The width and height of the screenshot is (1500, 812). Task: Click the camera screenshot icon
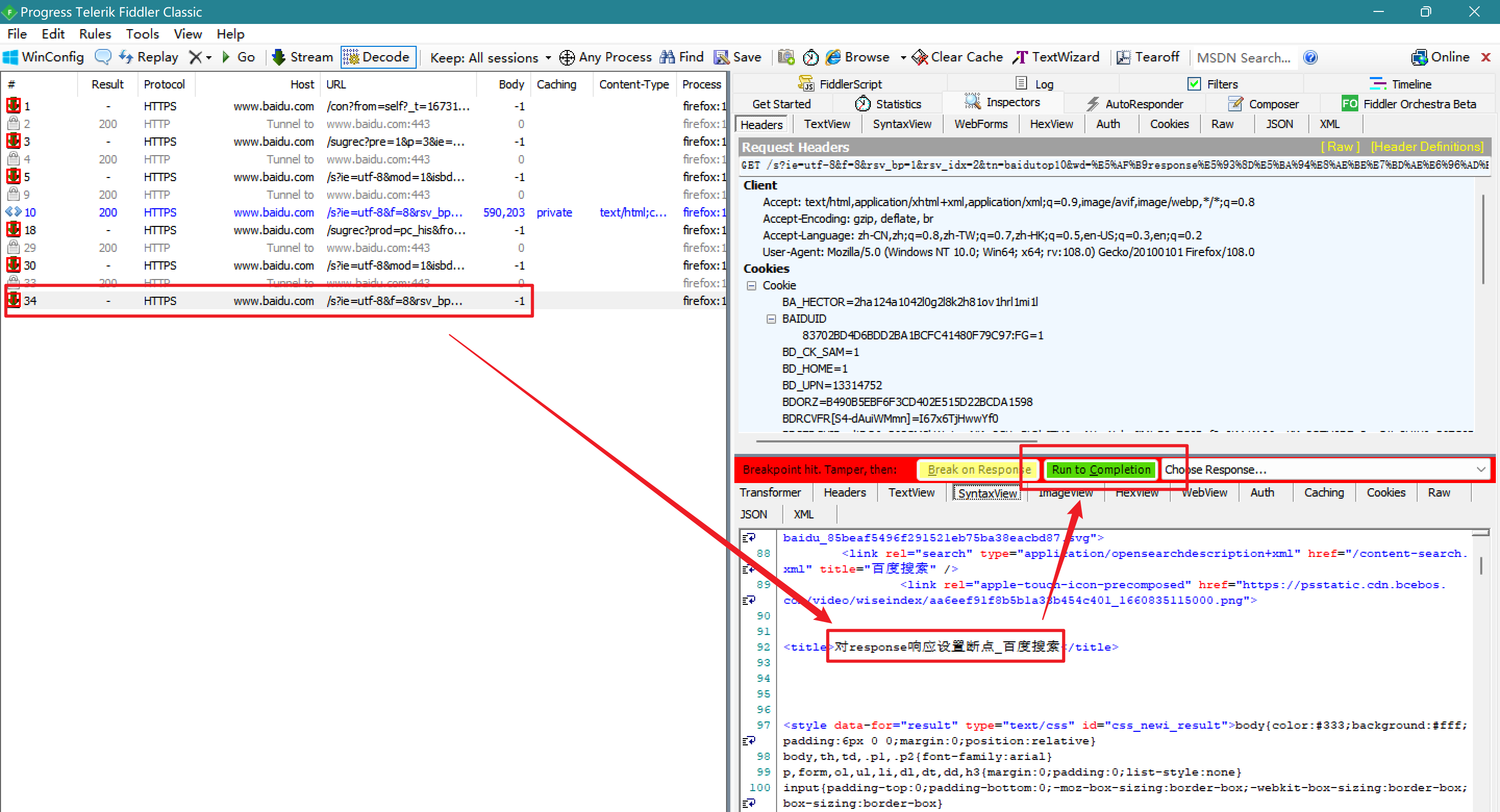[786, 57]
